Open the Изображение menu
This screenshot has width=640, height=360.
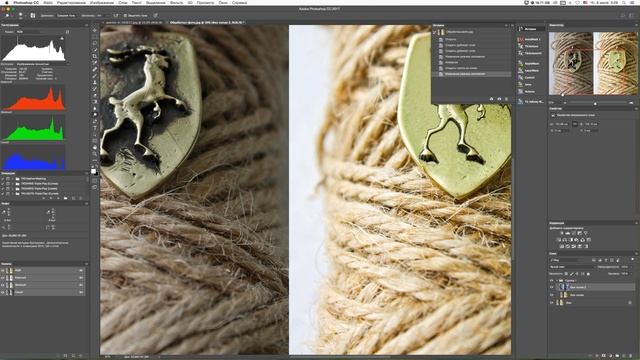pyautogui.click(x=102, y=2)
